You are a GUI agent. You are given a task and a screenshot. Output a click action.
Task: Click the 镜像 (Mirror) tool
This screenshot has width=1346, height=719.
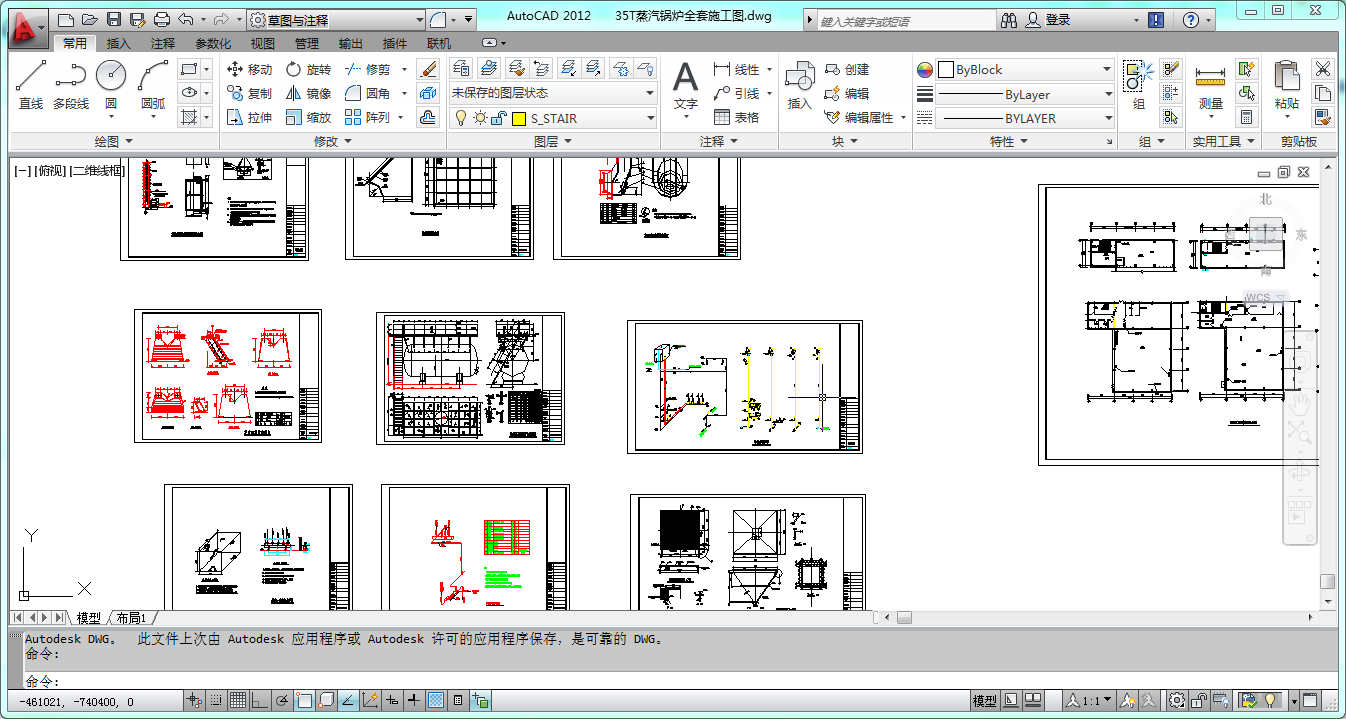point(308,93)
